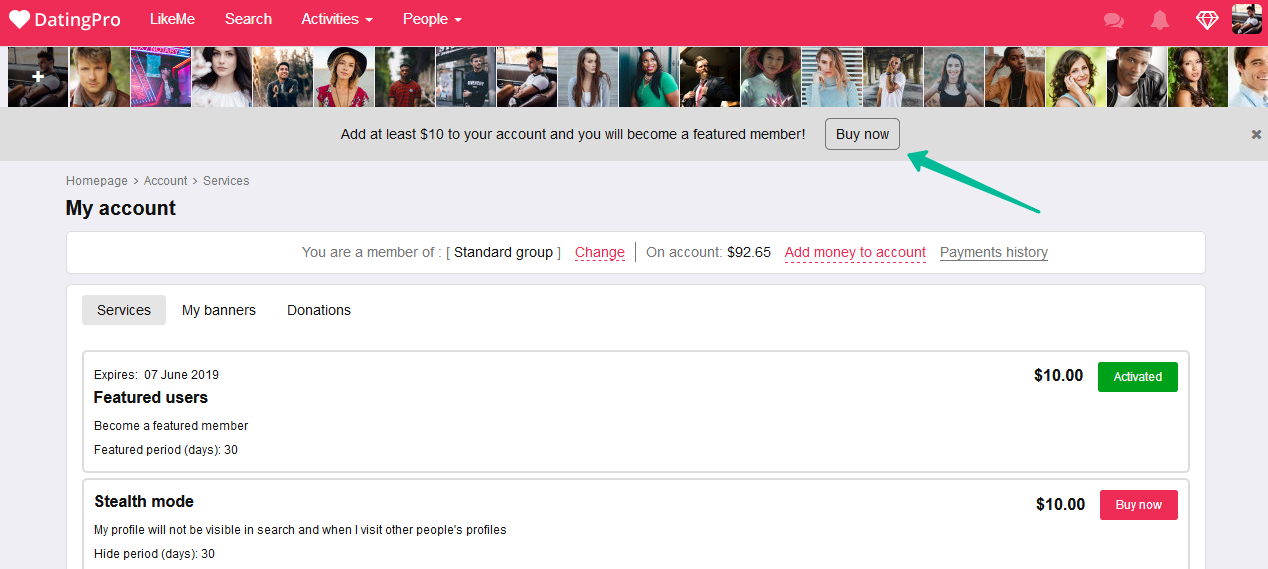Image resolution: width=1268 pixels, height=569 pixels.
Task: Click Add money to account link
Action: click(855, 252)
